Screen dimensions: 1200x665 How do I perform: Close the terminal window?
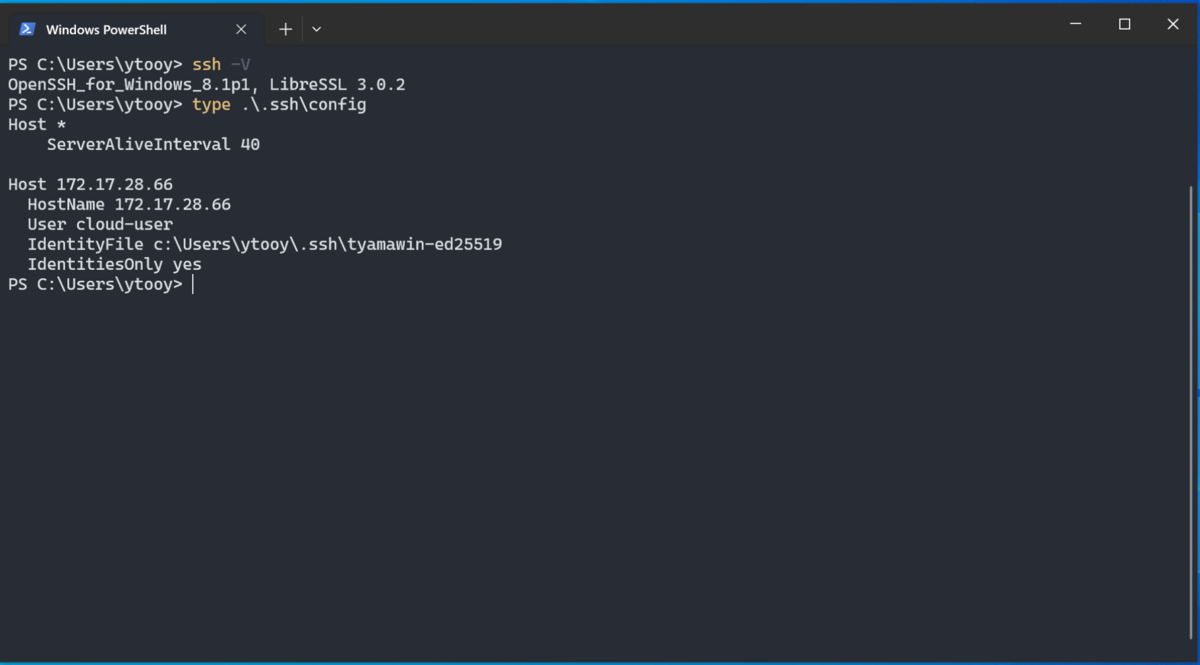(x=1173, y=24)
